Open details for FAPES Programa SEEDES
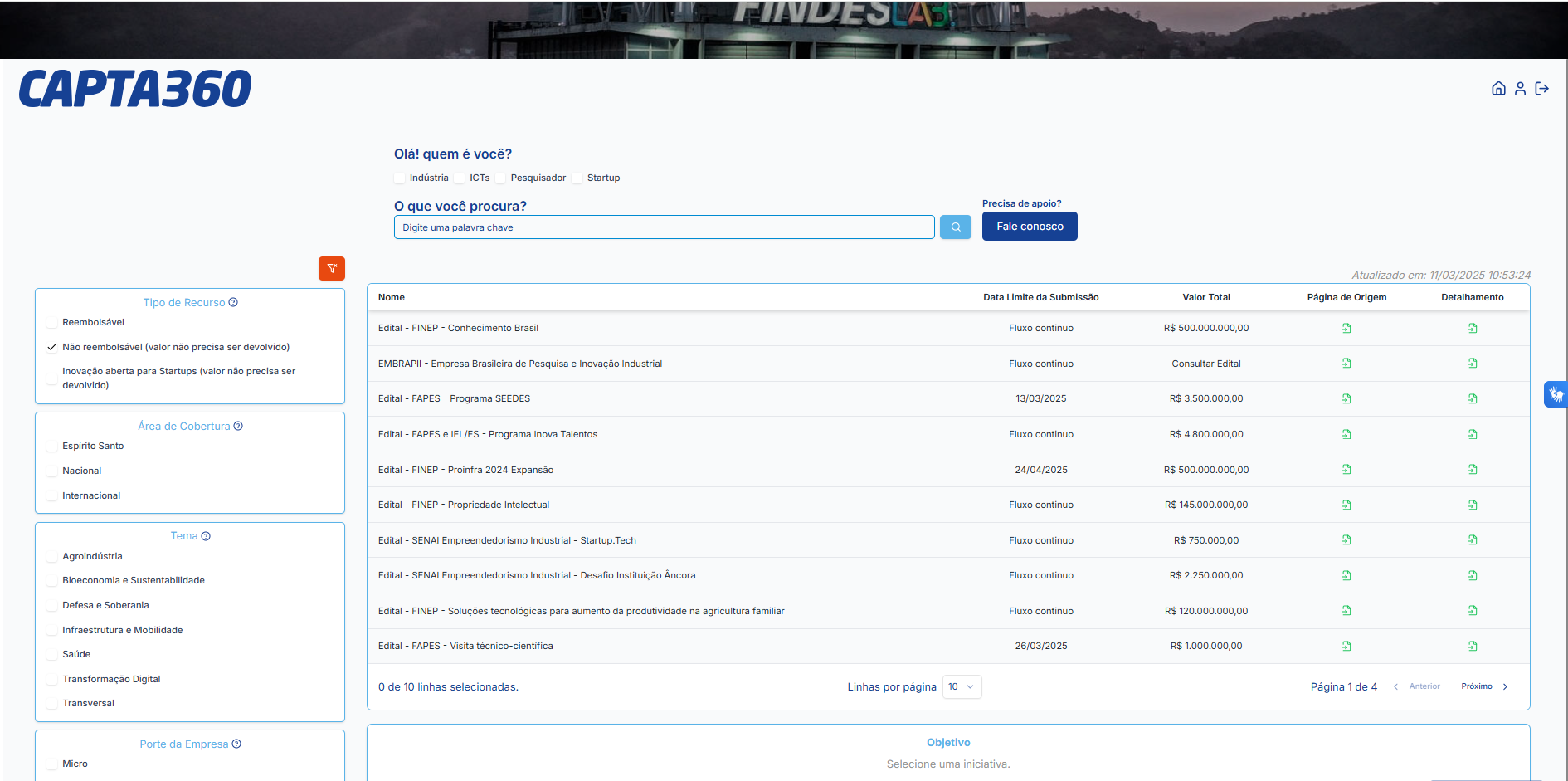Screen dimensions: 1568x781 (x=1473, y=399)
